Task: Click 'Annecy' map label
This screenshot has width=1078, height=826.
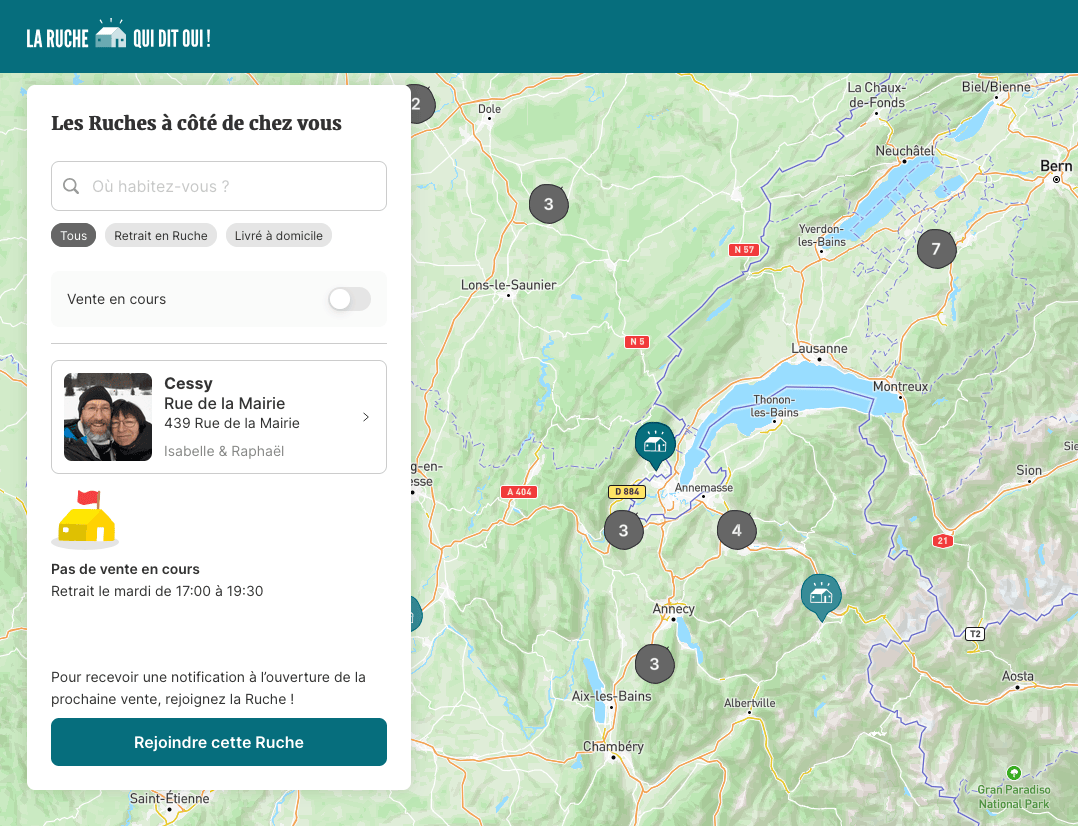Action: click(673, 609)
